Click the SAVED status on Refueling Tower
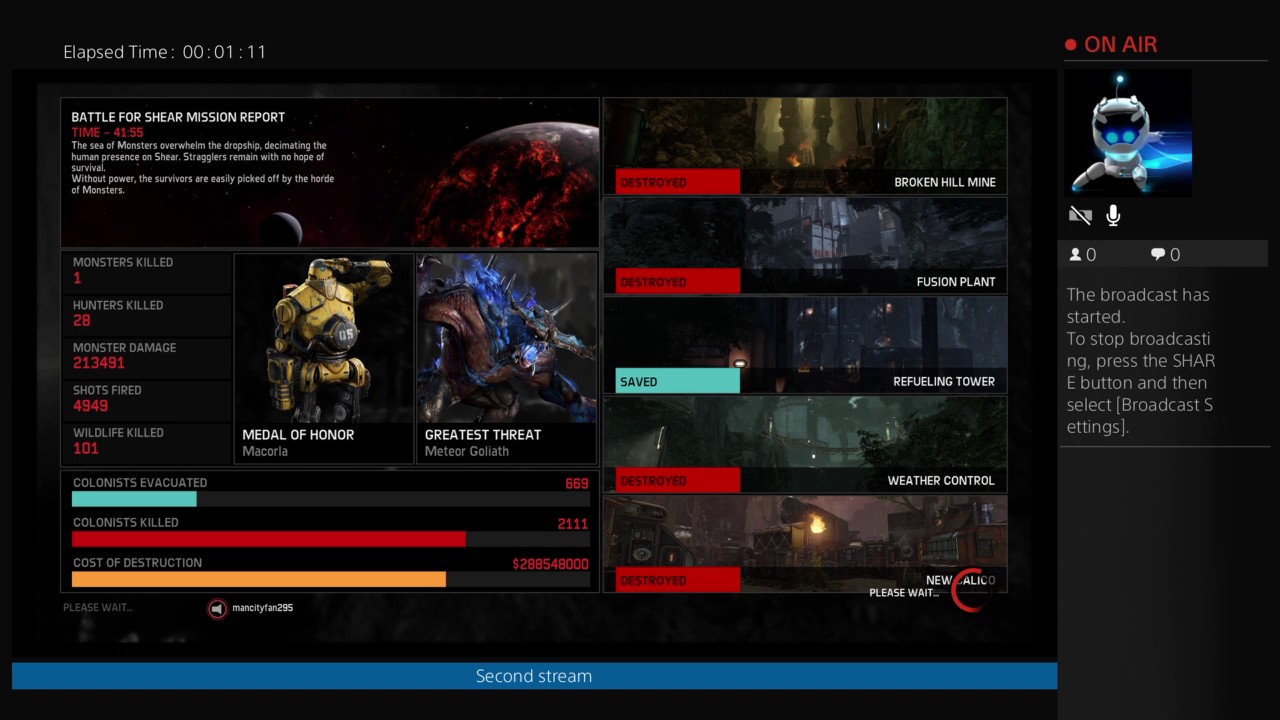This screenshot has width=1280, height=720. coord(678,381)
